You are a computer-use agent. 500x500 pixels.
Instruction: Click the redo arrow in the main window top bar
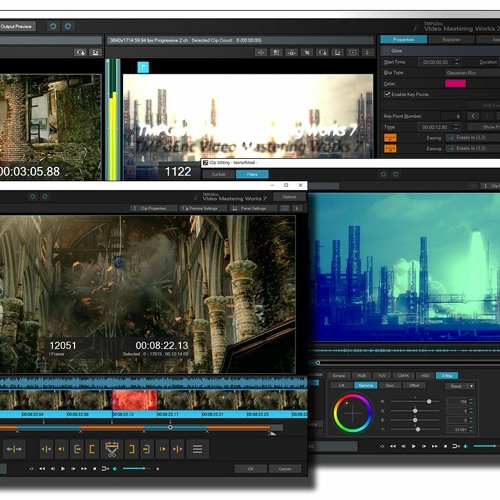[x=68, y=26]
